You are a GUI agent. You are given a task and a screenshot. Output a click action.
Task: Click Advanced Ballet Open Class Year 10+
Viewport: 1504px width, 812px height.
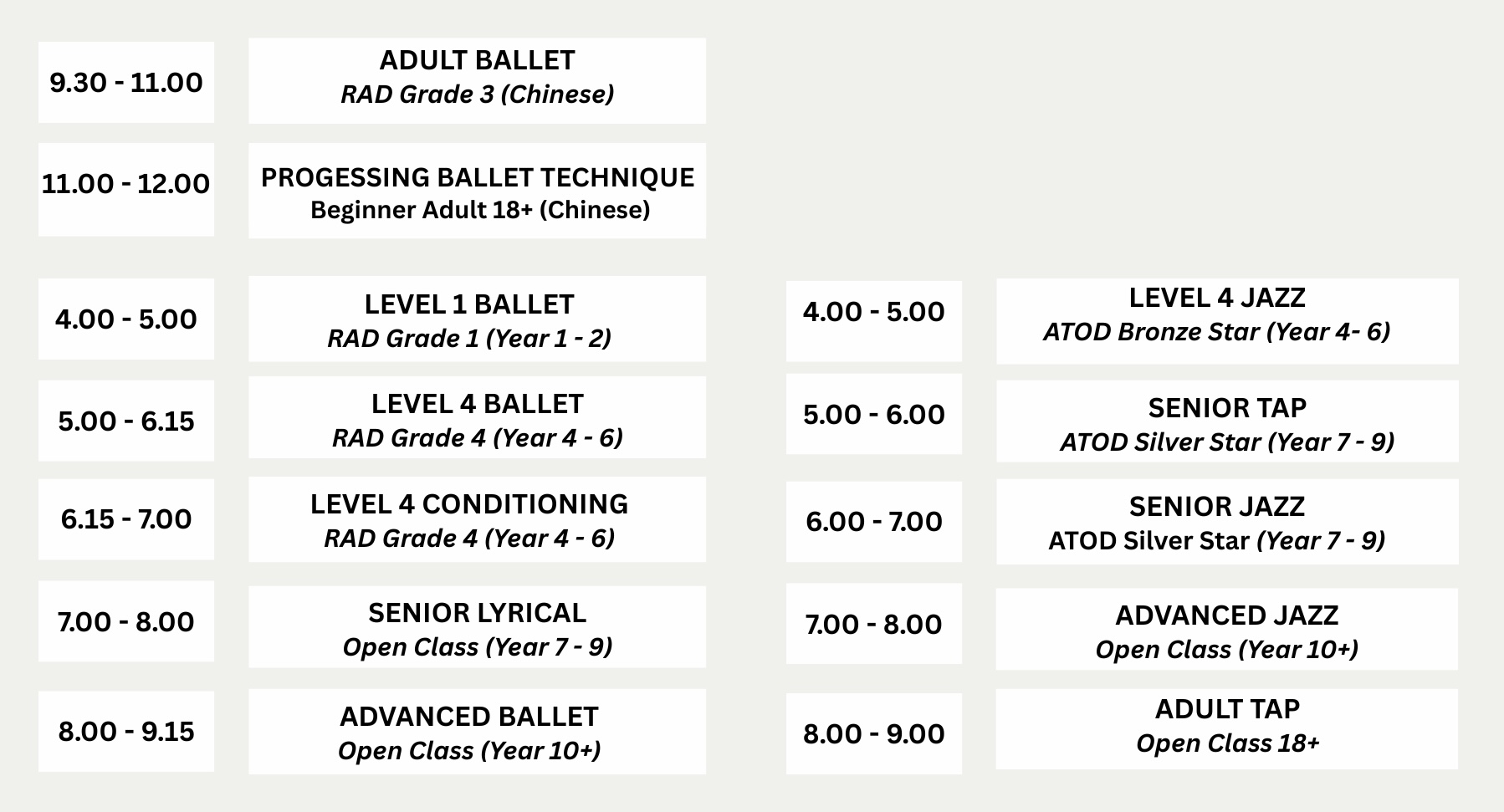click(x=477, y=732)
